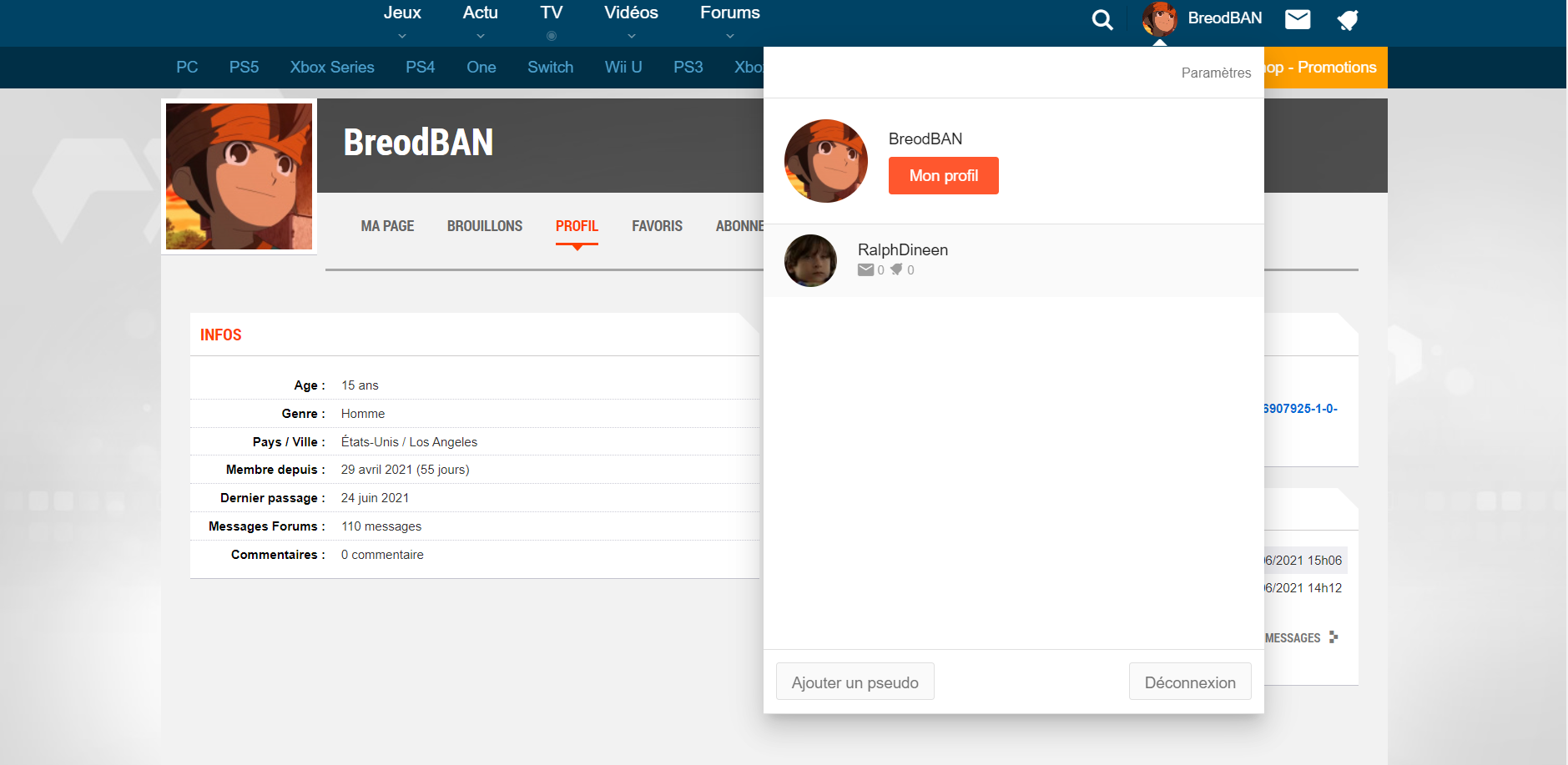Go to the PS5 platform link
Screen dimensions: 1568x765
pos(244,68)
